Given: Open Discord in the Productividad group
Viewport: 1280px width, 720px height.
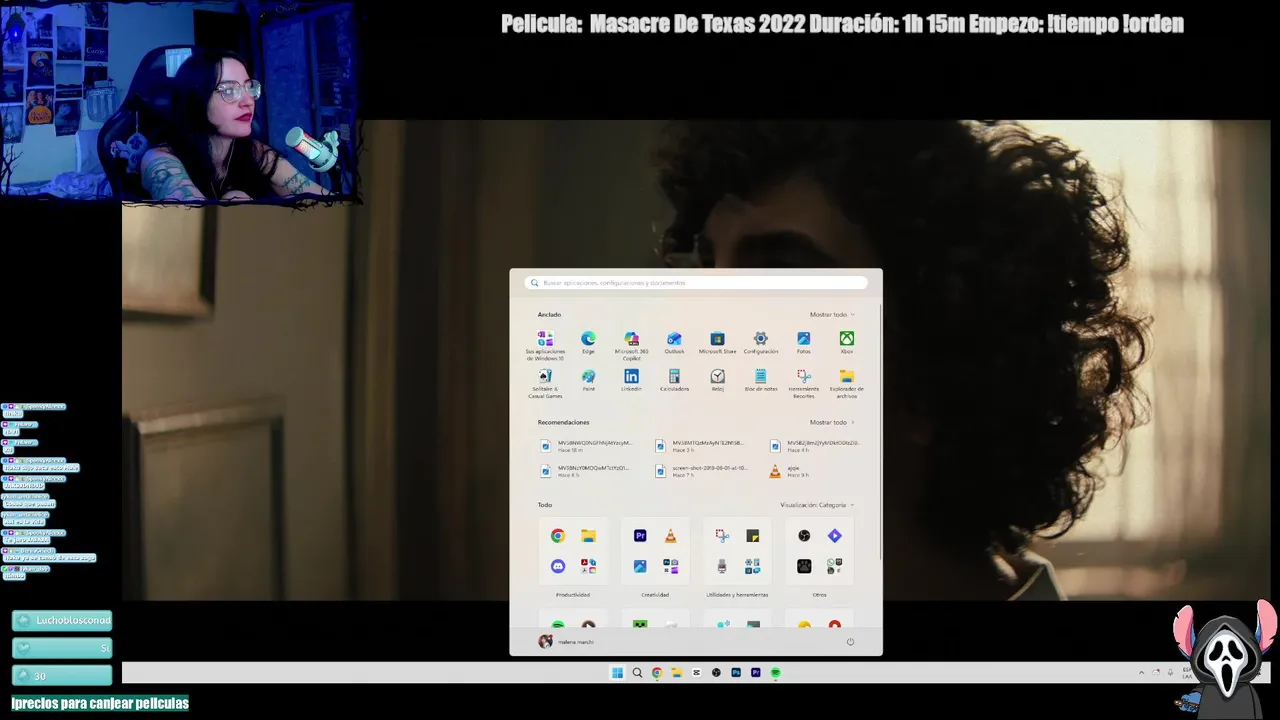Looking at the screenshot, I should 558,566.
